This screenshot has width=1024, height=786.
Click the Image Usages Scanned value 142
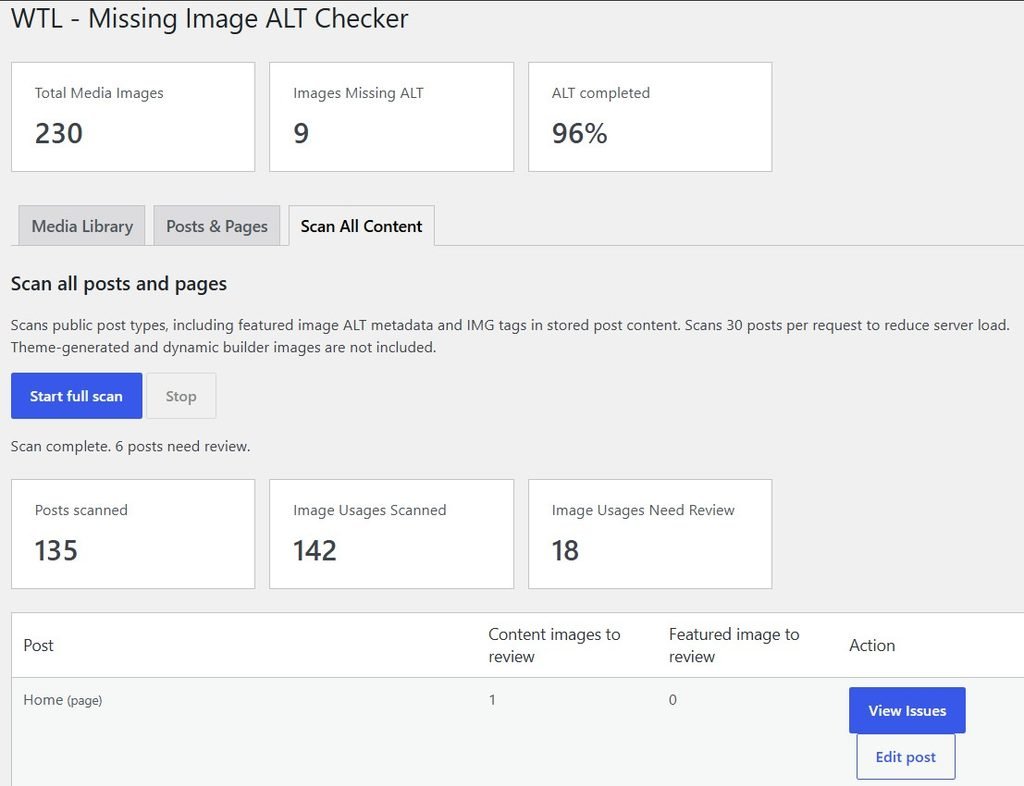(x=315, y=550)
